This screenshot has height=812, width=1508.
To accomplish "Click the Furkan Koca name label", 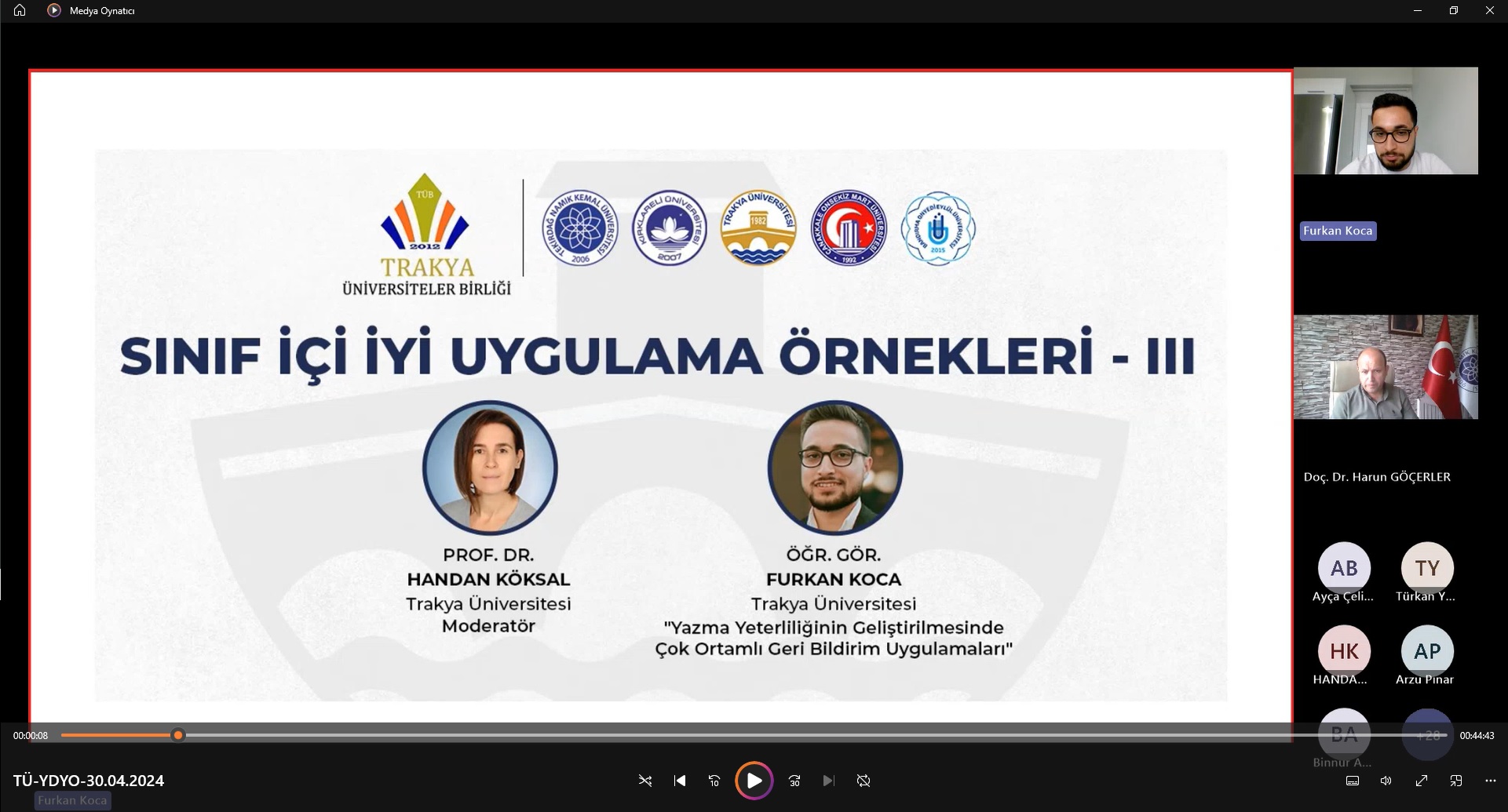I will click(x=1338, y=231).
